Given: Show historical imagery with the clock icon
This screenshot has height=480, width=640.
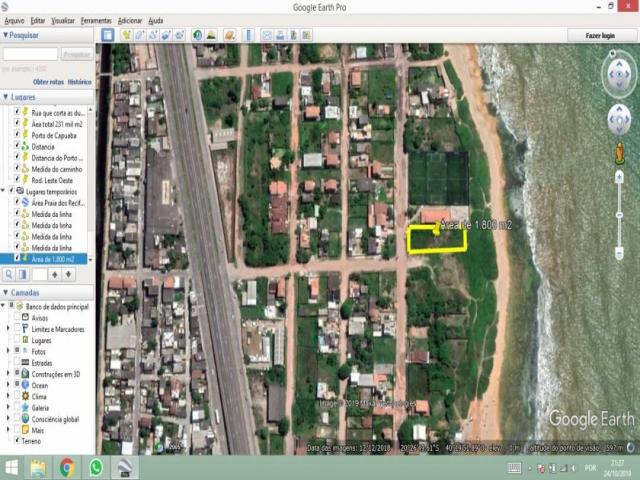Looking at the screenshot, I should point(198,35).
